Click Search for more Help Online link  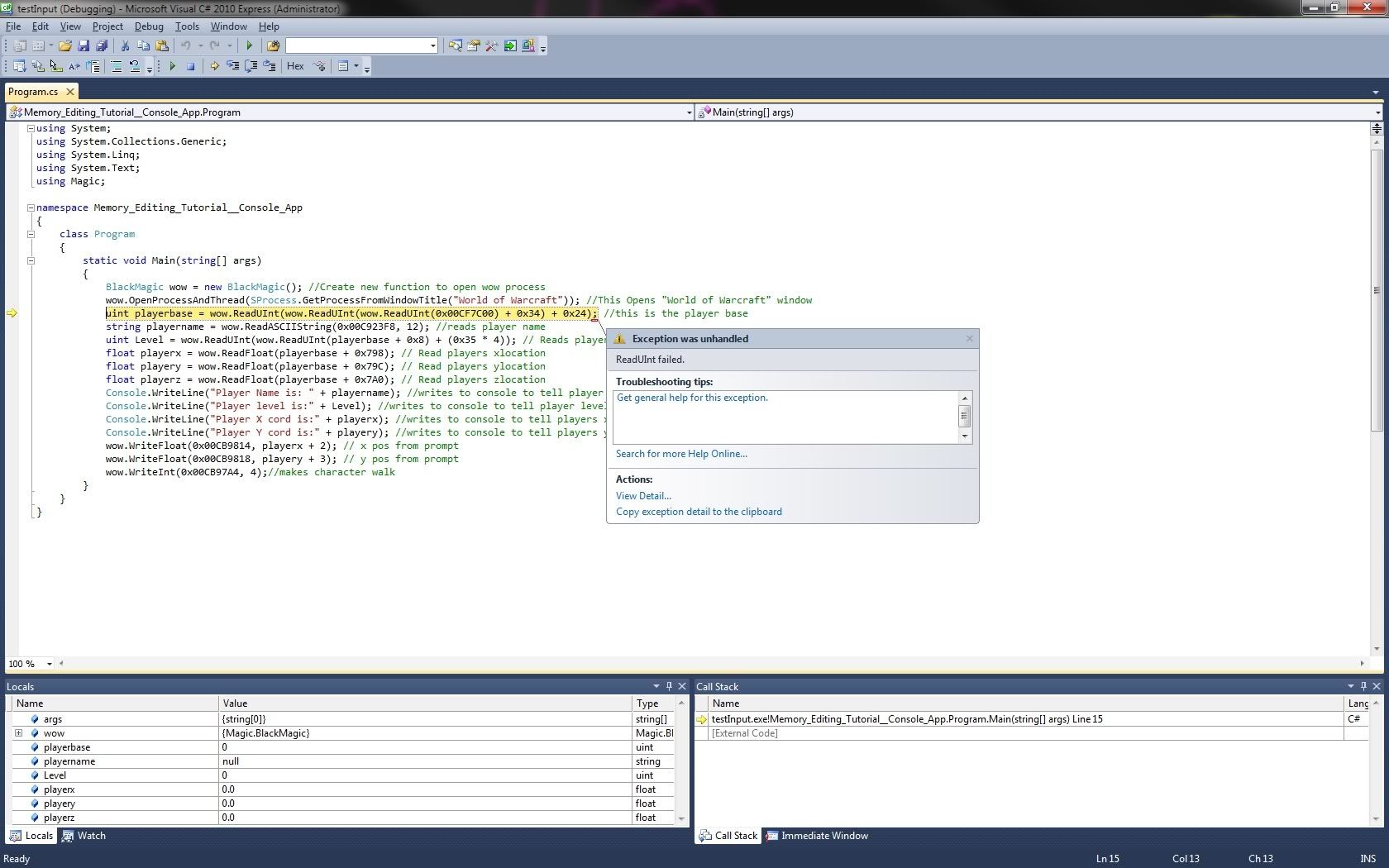(x=681, y=454)
